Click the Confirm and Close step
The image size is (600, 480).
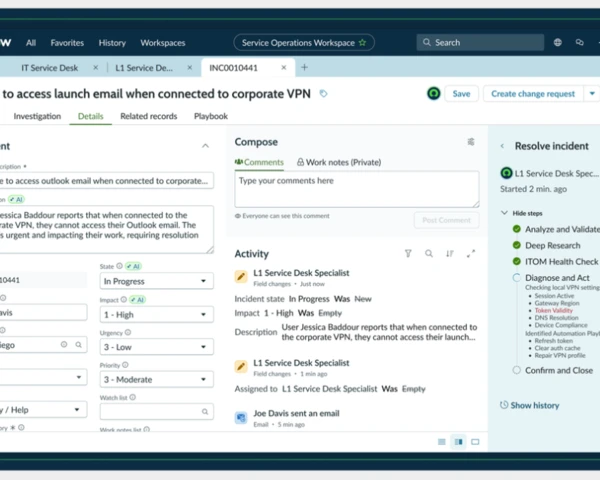(559, 370)
